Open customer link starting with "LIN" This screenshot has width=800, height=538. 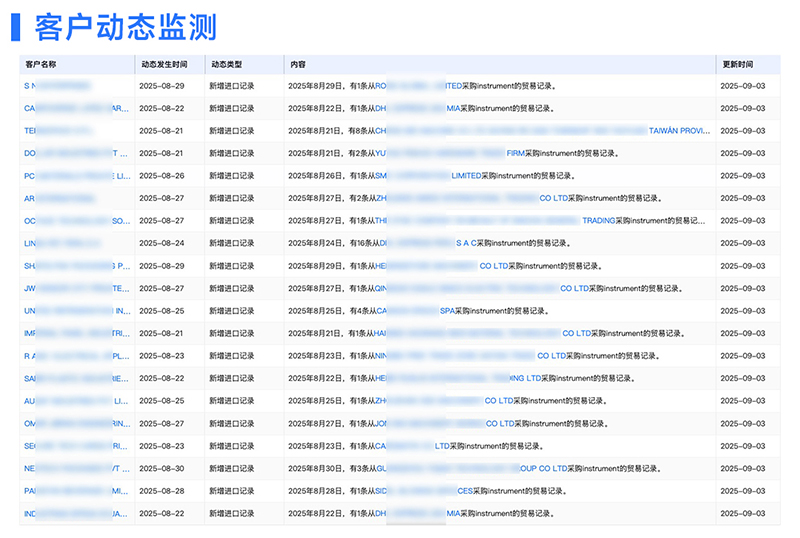[x=62, y=243]
